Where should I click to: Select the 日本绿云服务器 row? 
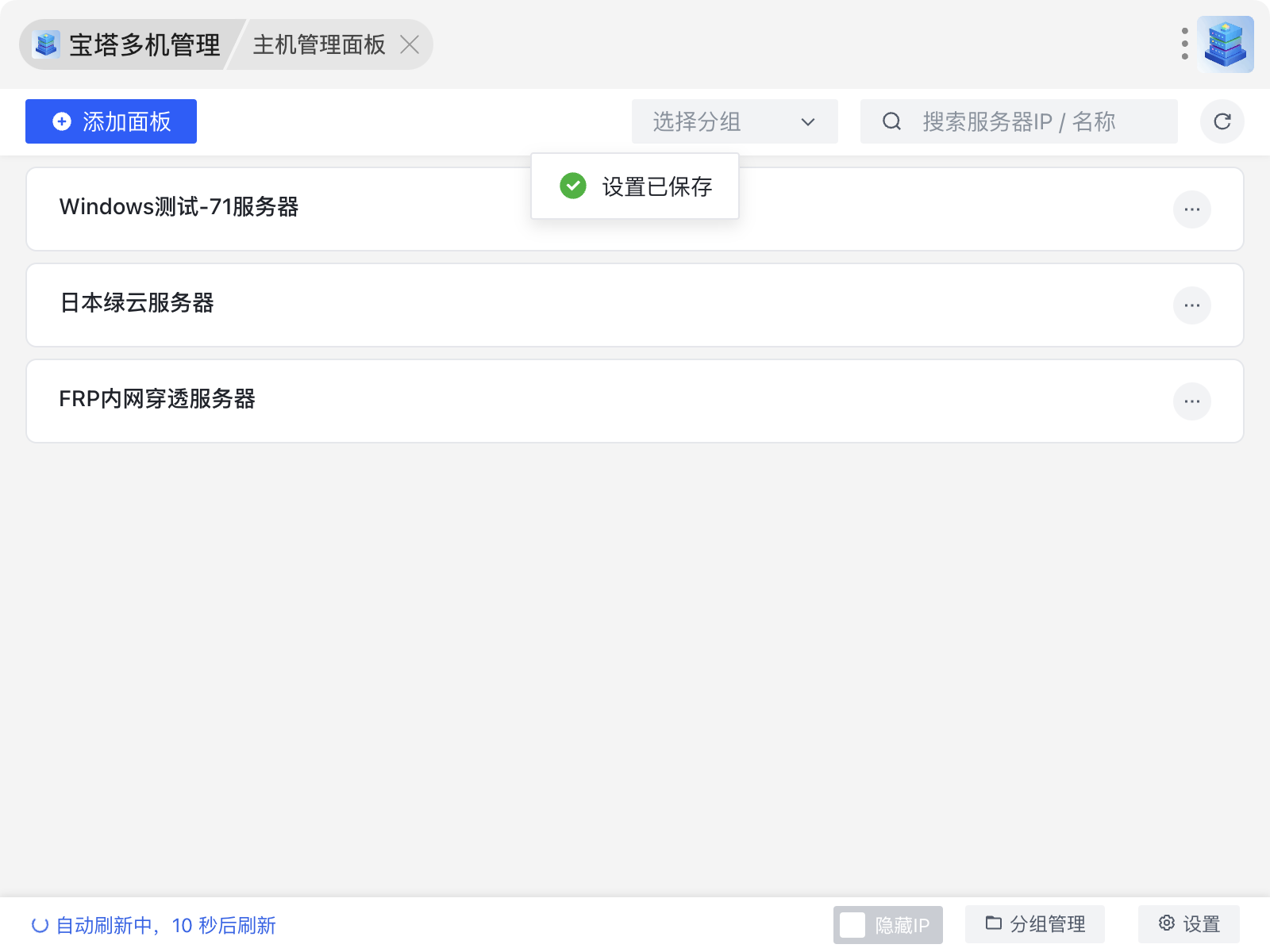[x=635, y=305]
